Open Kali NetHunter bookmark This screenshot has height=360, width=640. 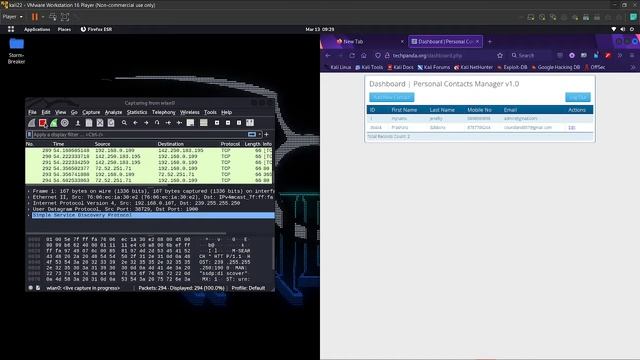473,67
